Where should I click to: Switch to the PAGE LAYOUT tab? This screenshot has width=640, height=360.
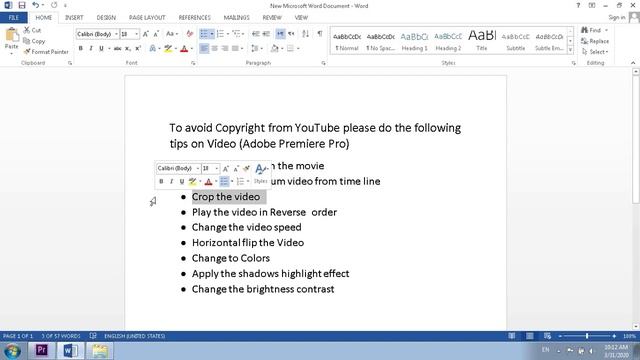point(147,18)
